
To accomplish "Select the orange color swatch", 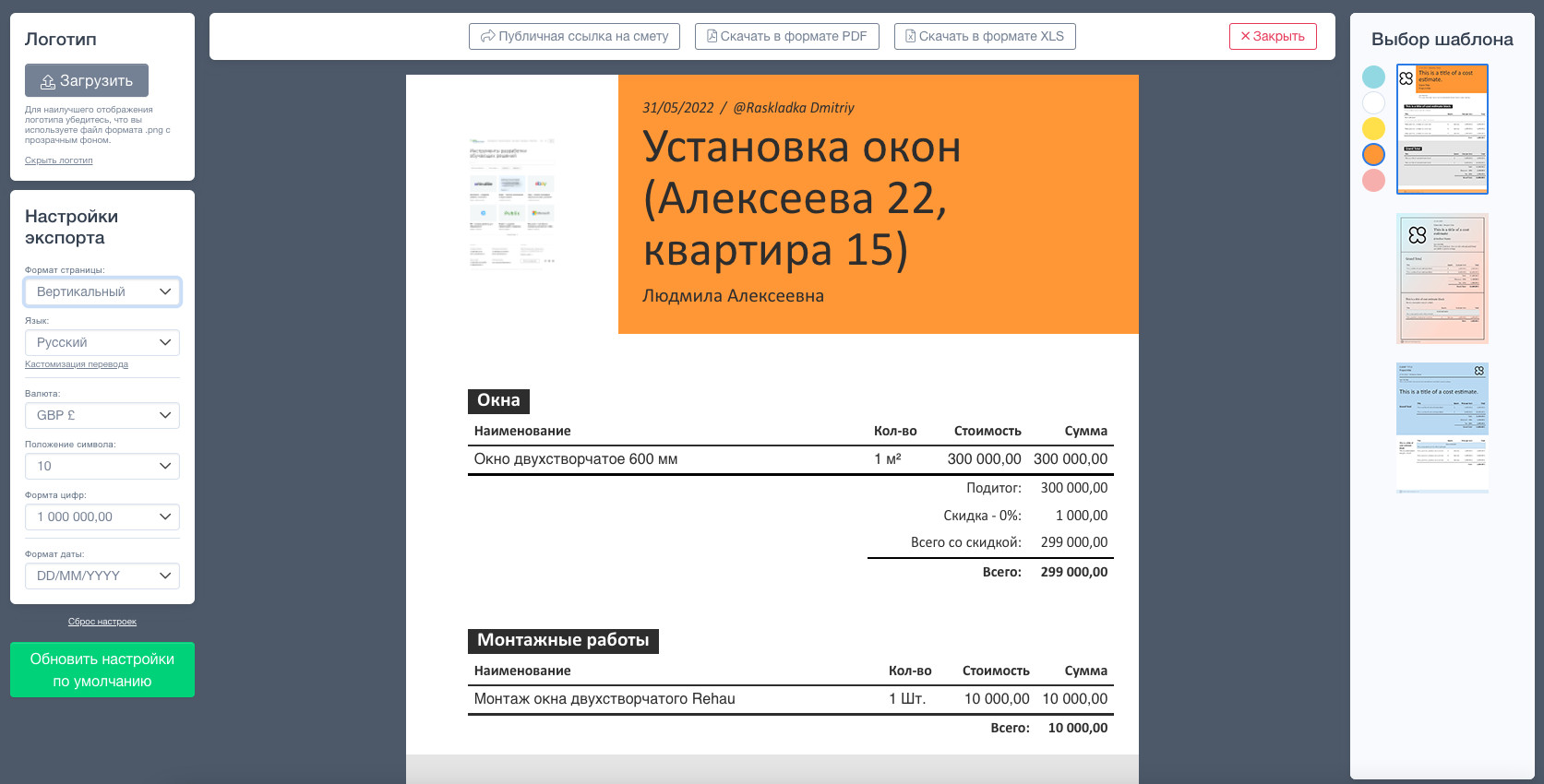I will [1373, 154].
